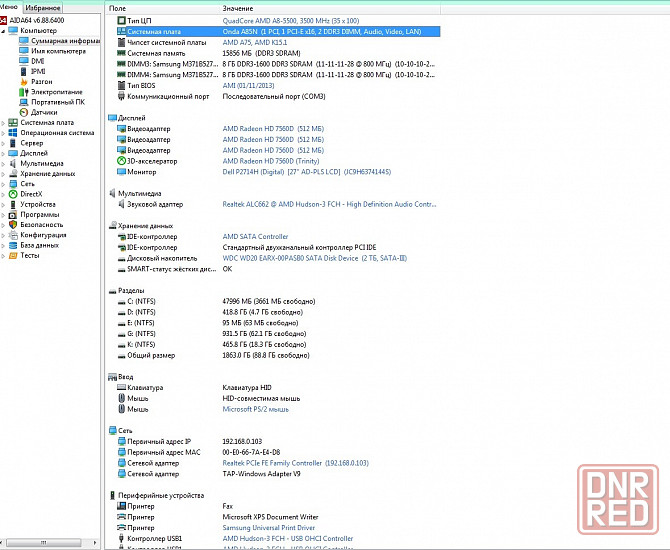This screenshot has width=670, height=550.
Task: Click the Операционная система Windows icon
Action: coord(13,133)
